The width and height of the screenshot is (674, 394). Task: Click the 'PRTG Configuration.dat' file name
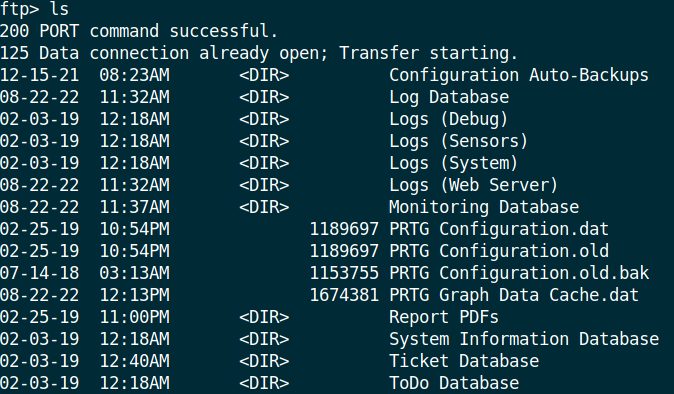(499, 229)
